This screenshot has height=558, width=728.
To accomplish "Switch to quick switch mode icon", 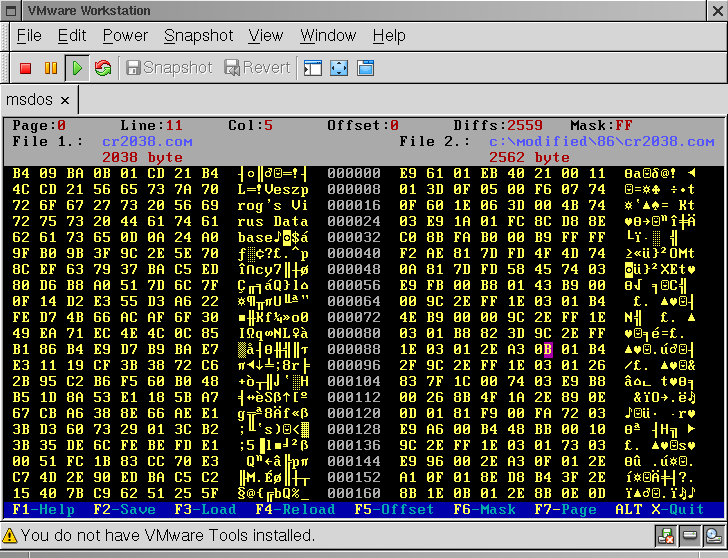I will point(365,68).
